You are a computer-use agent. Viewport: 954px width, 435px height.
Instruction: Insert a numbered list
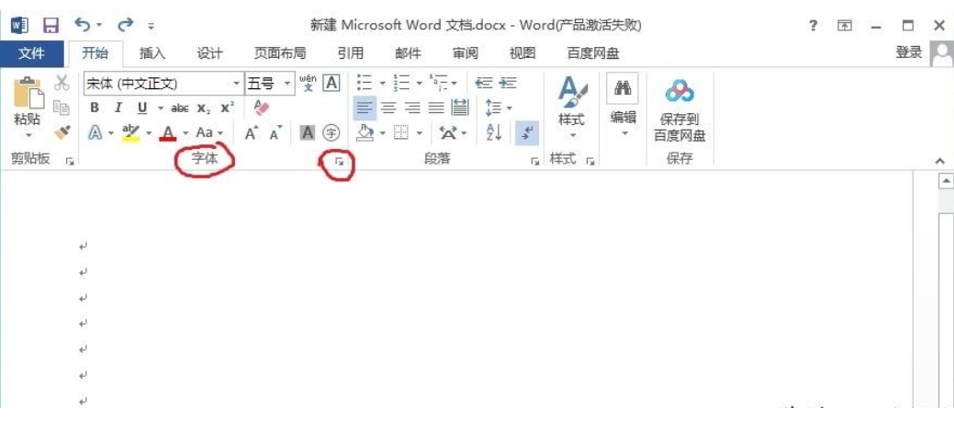tap(402, 83)
